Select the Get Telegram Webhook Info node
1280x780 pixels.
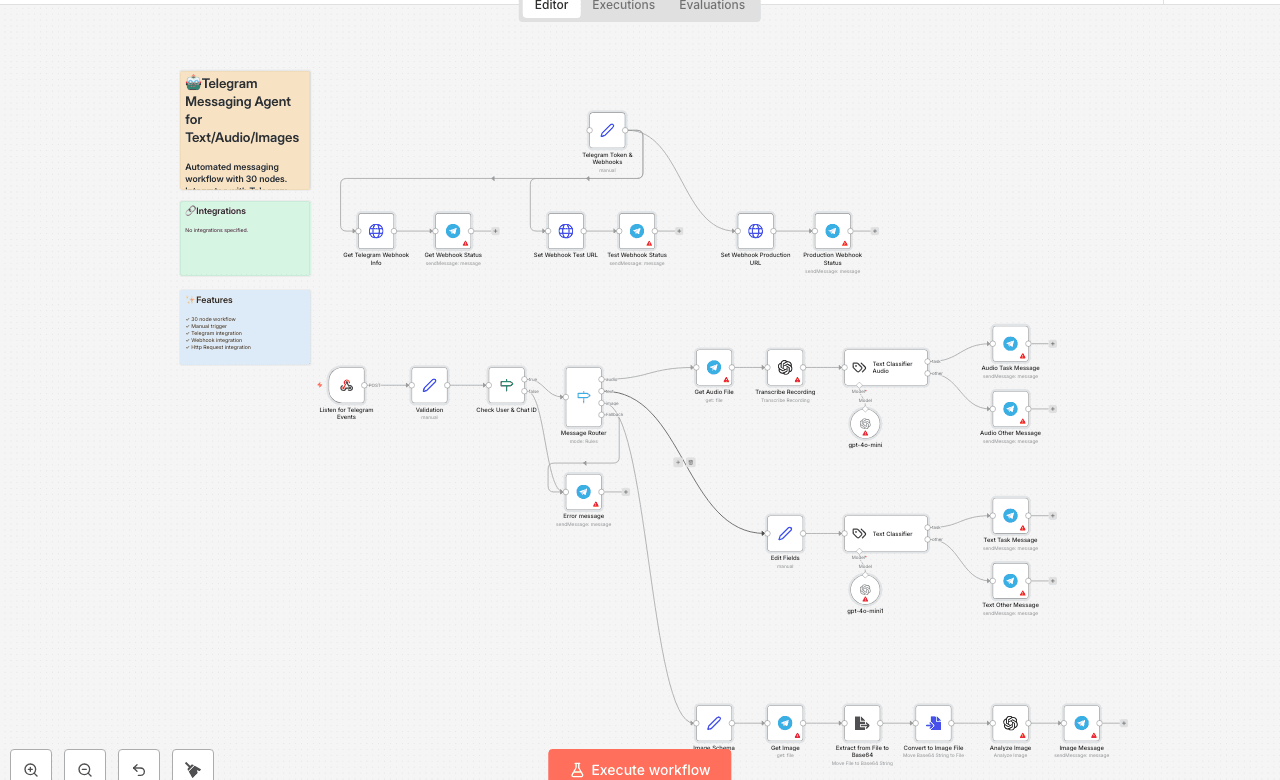tap(376, 231)
